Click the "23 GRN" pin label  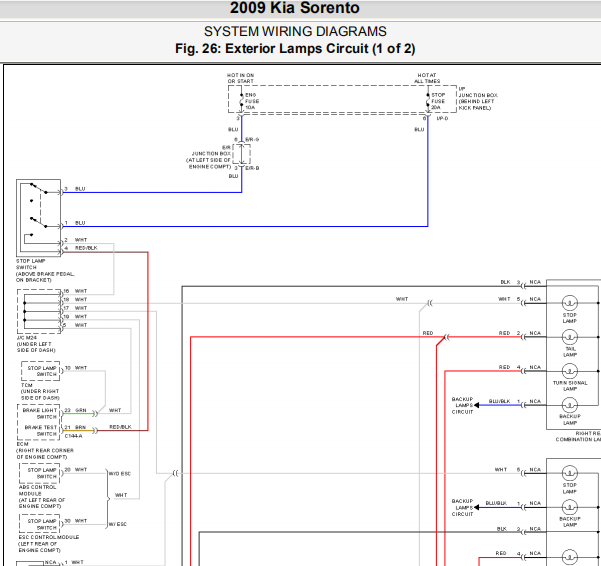coord(76,410)
